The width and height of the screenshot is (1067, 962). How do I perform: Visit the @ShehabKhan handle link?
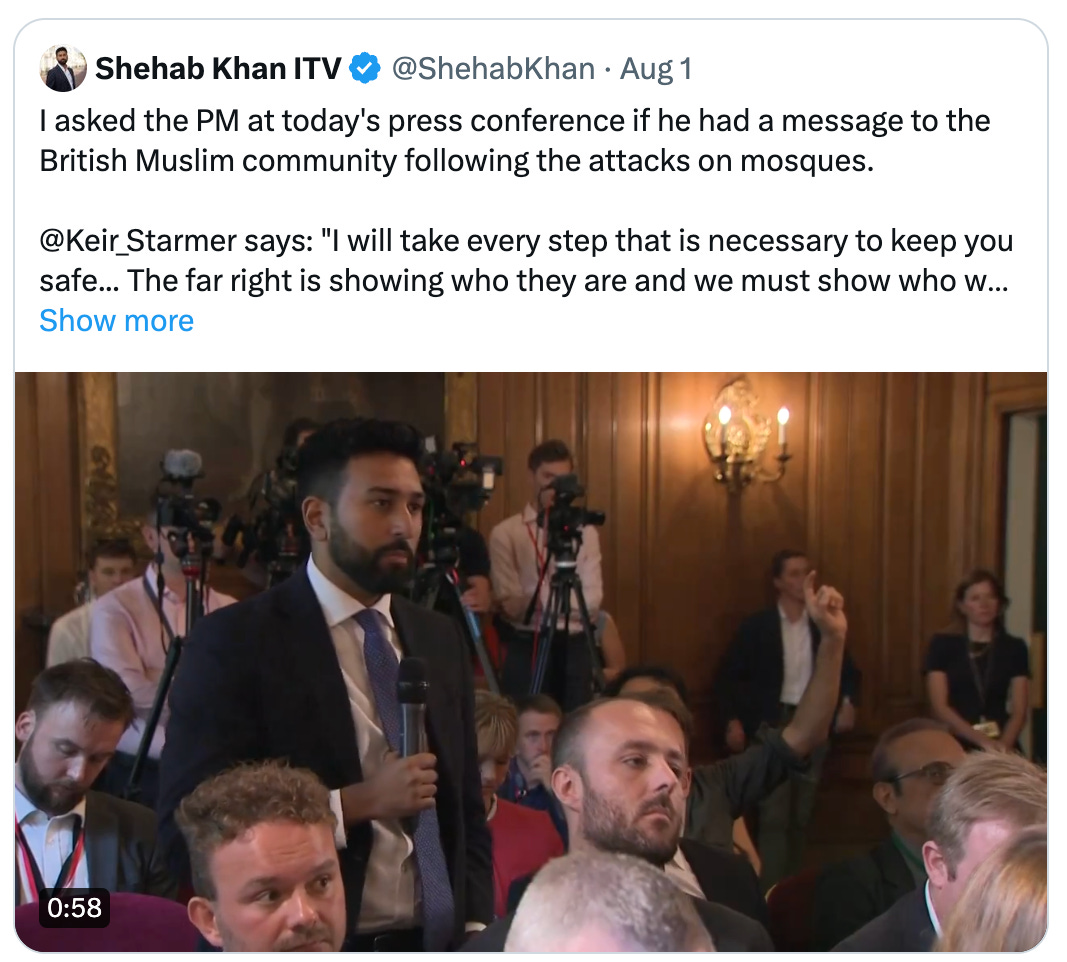(x=493, y=69)
